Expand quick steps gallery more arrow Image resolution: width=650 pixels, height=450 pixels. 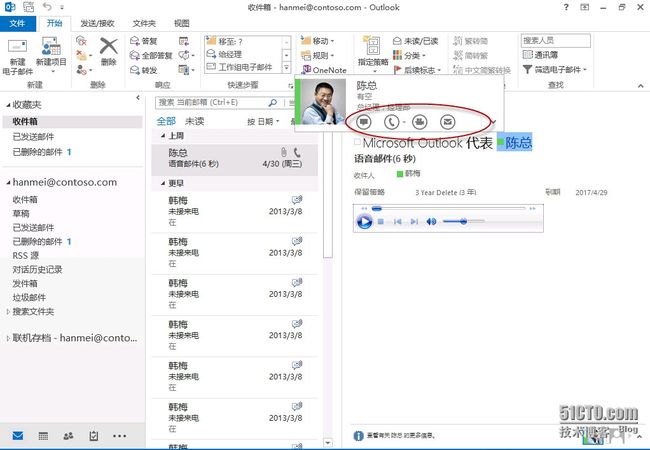286,67
